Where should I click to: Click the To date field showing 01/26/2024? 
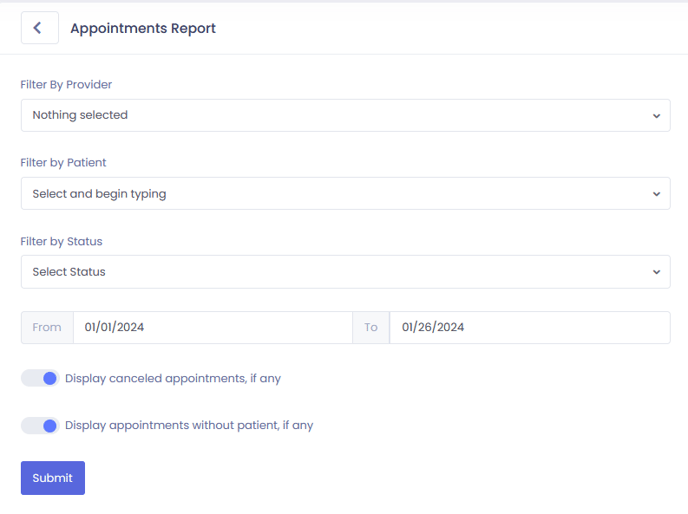(529, 327)
